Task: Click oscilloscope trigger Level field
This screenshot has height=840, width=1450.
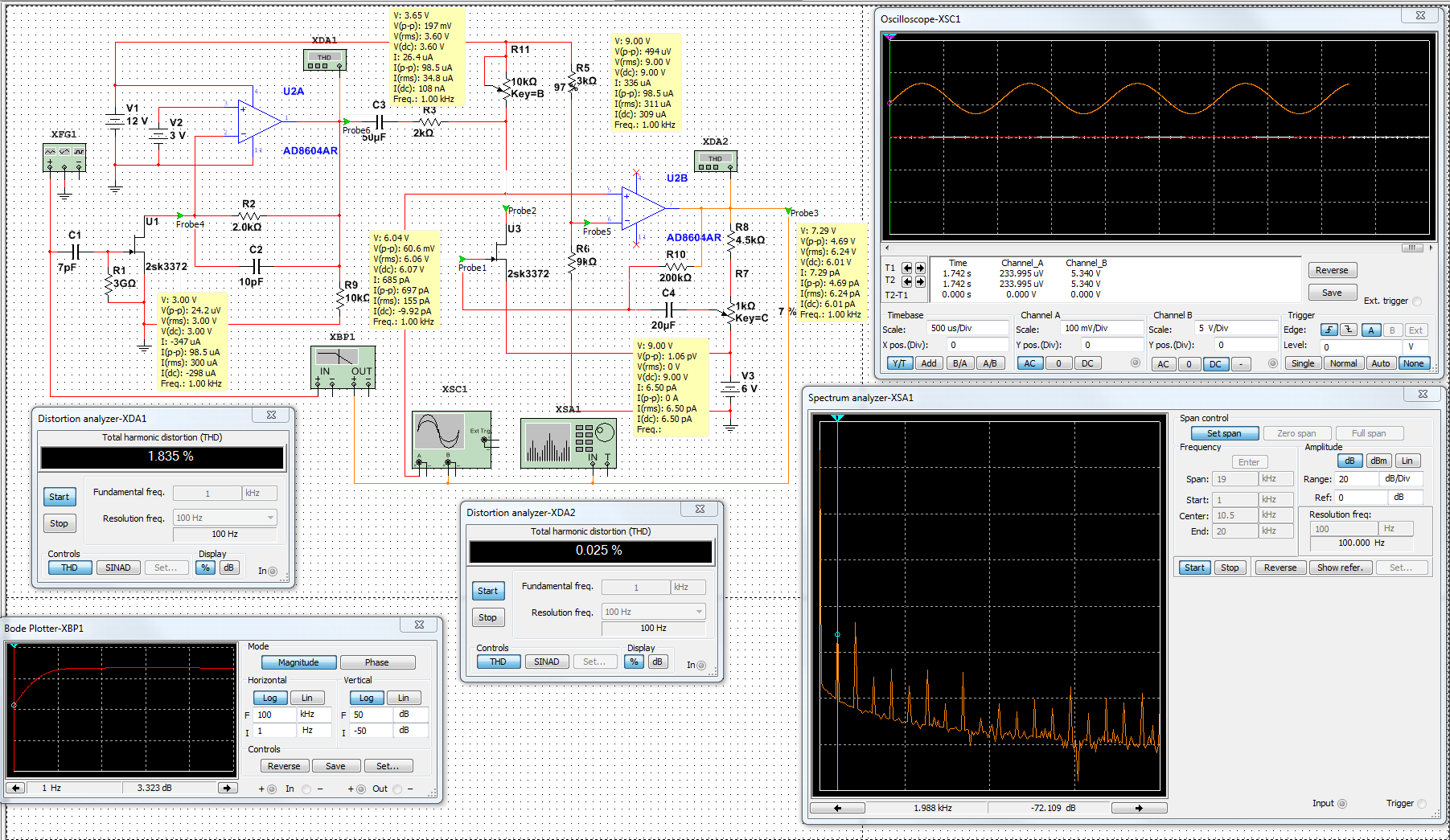Action: point(1361,346)
